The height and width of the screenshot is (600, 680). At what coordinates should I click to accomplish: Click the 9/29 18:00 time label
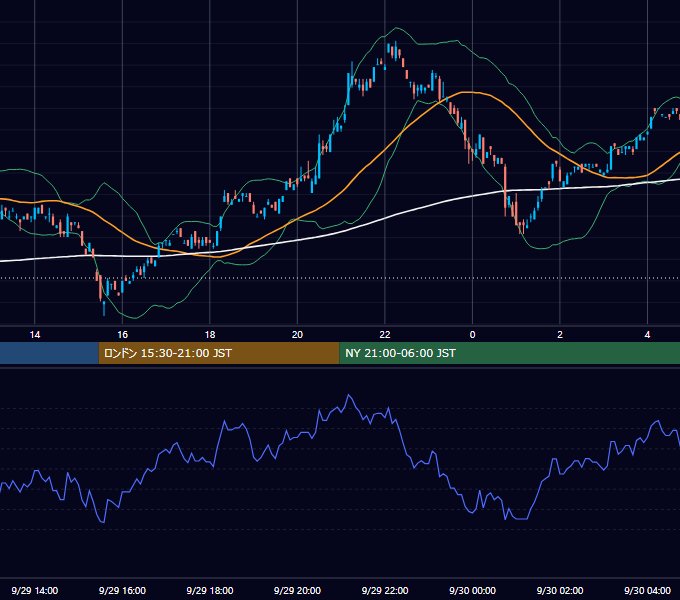[x=210, y=590]
